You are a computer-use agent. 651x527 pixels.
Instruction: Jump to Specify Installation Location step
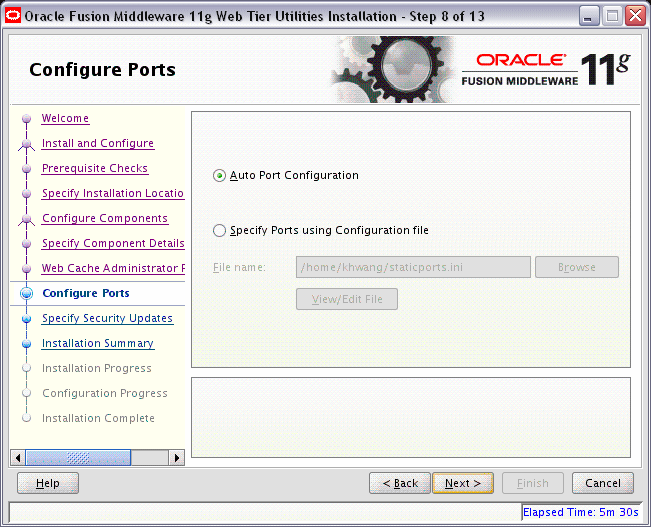[x=113, y=193]
